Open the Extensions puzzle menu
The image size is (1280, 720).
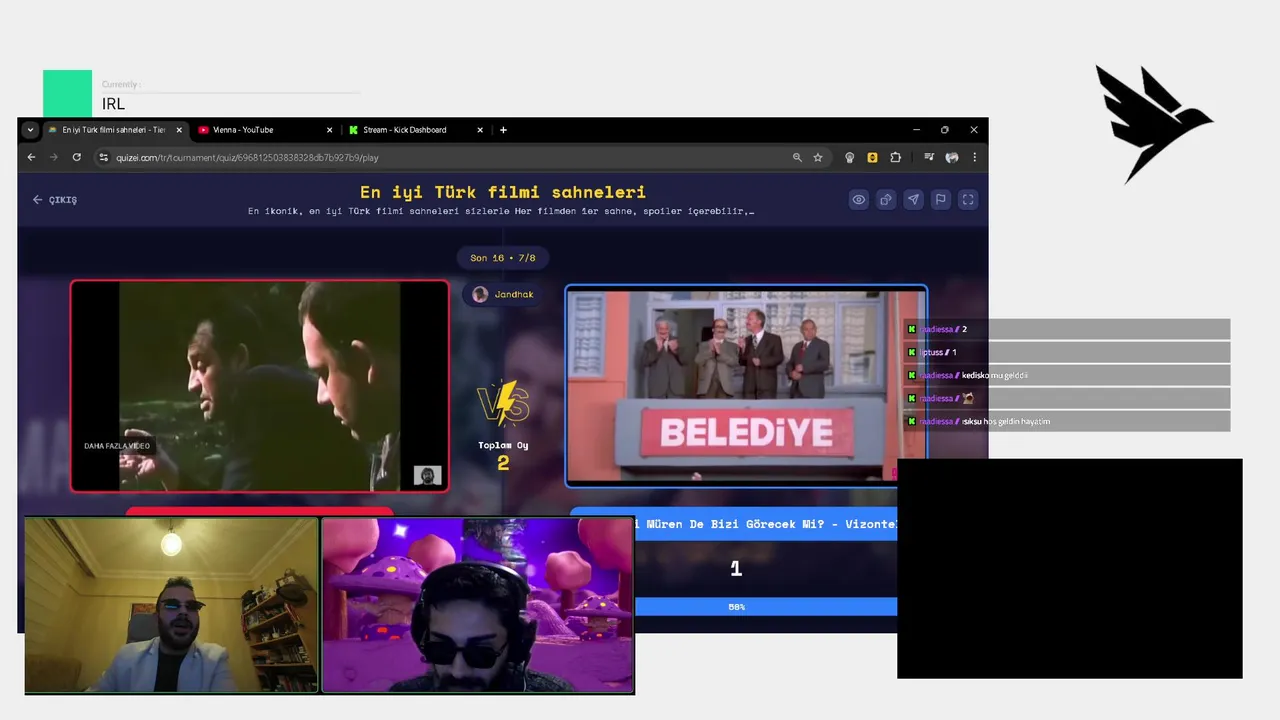point(895,157)
